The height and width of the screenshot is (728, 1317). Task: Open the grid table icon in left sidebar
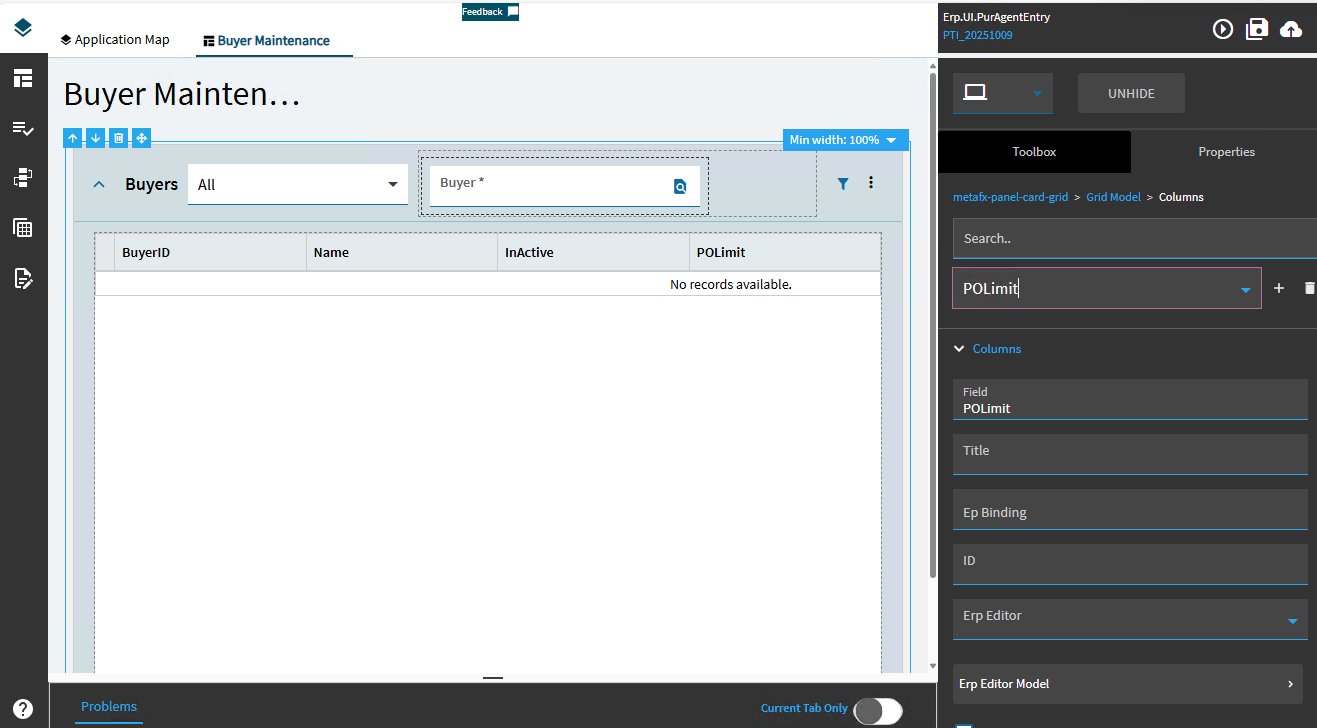(x=23, y=228)
